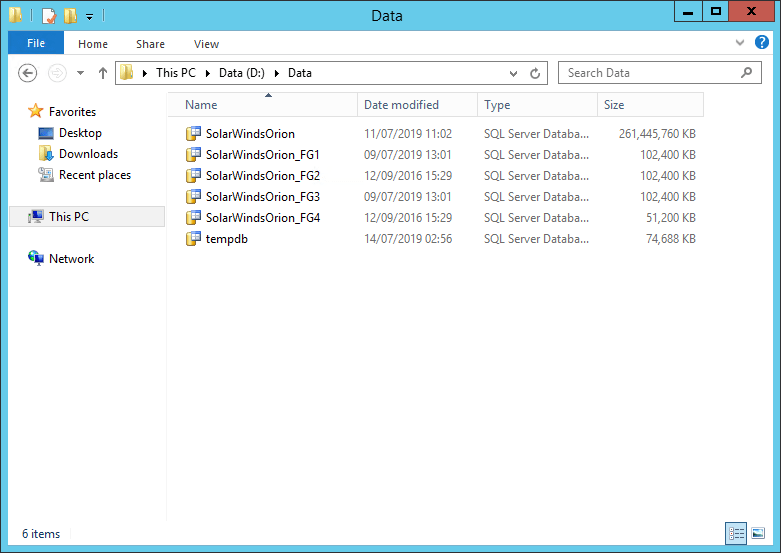The width and height of the screenshot is (781, 553).
Task: Select the SolarWindsOrion_FG4 file name
Action: [262, 218]
